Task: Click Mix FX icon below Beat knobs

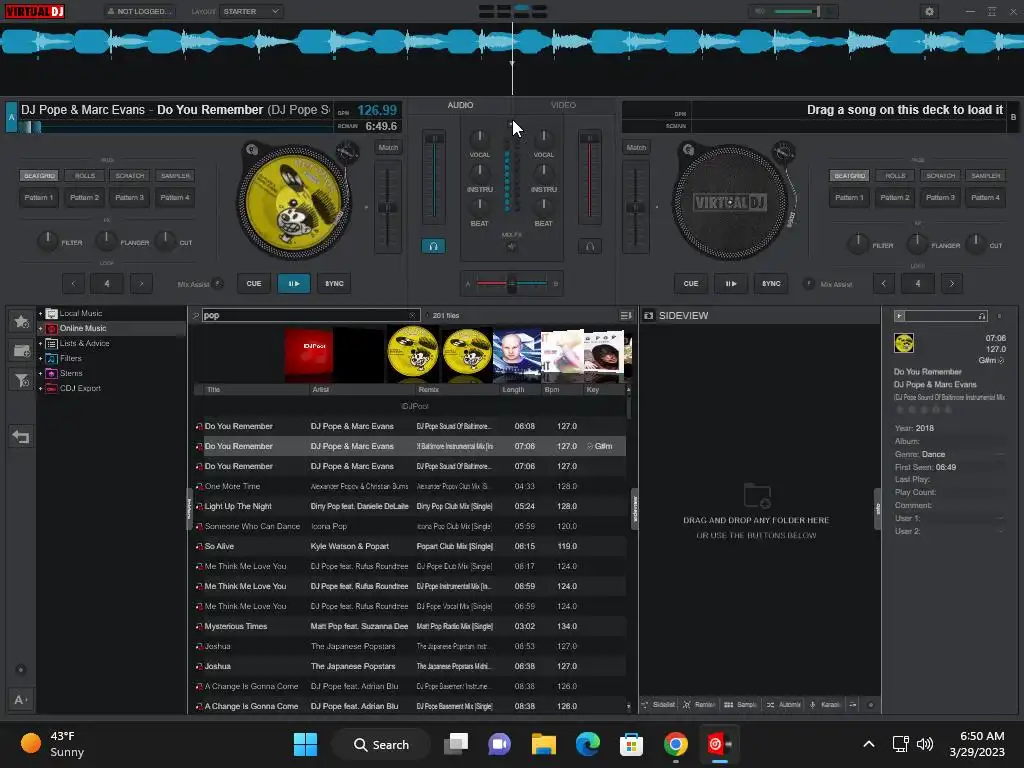Action: [511, 246]
